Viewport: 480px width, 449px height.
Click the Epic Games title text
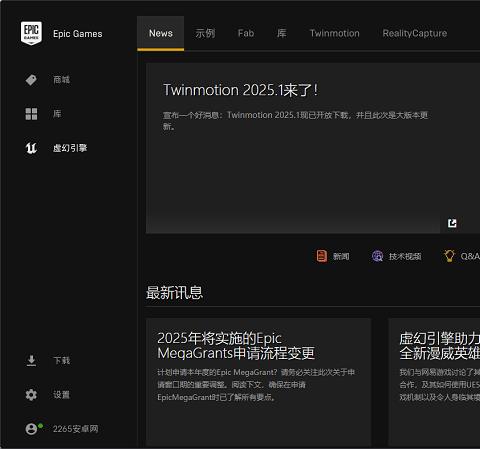click(x=78, y=34)
